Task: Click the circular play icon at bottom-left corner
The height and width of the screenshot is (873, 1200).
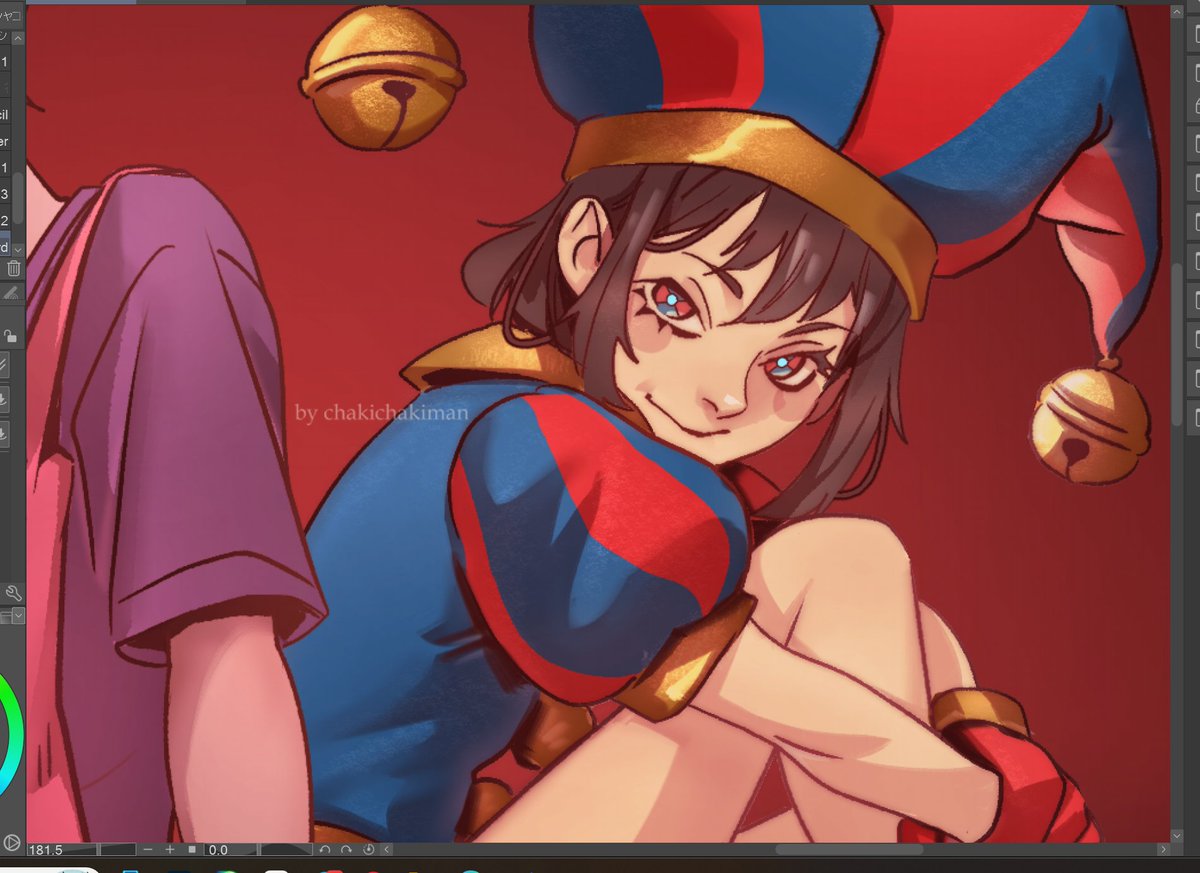Action: pos(12,843)
